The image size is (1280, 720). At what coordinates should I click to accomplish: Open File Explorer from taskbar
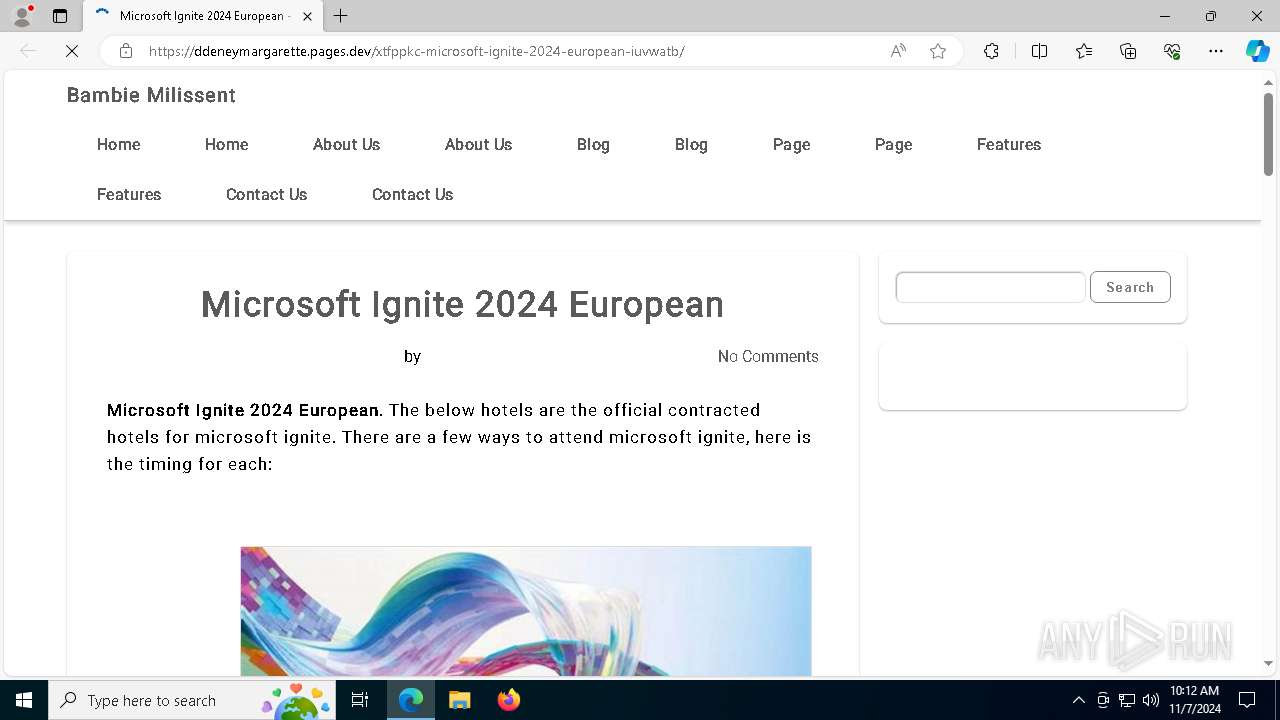pos(459,700)
